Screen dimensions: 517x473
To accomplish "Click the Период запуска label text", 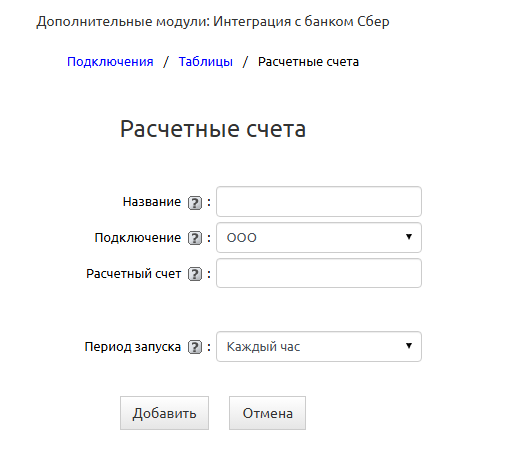I will [x=133, y=347].
